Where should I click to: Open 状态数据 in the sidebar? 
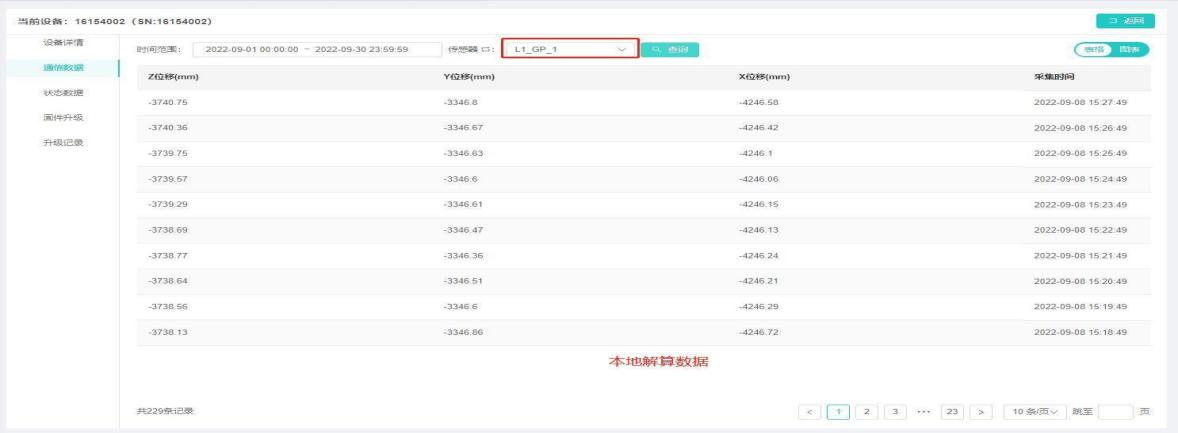click(69, 92)
